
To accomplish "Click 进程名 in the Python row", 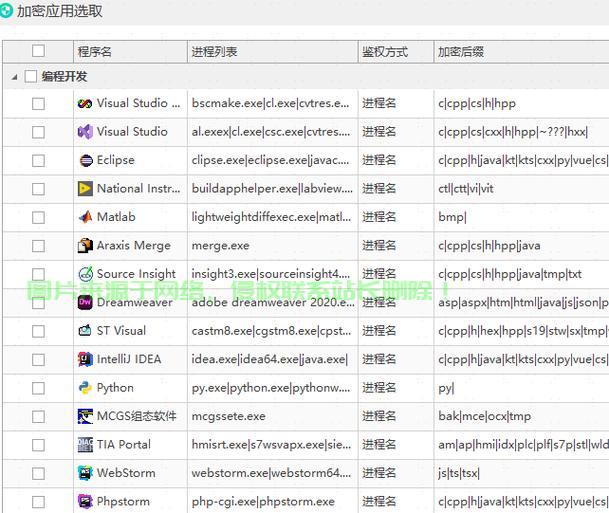I will pos(379,388).
